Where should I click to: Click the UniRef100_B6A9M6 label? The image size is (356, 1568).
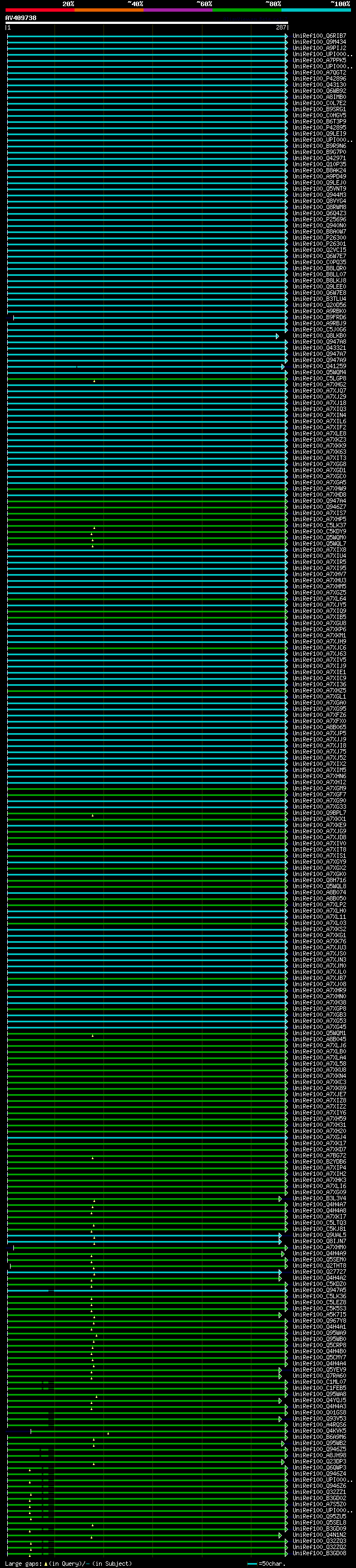[319, 1437]
